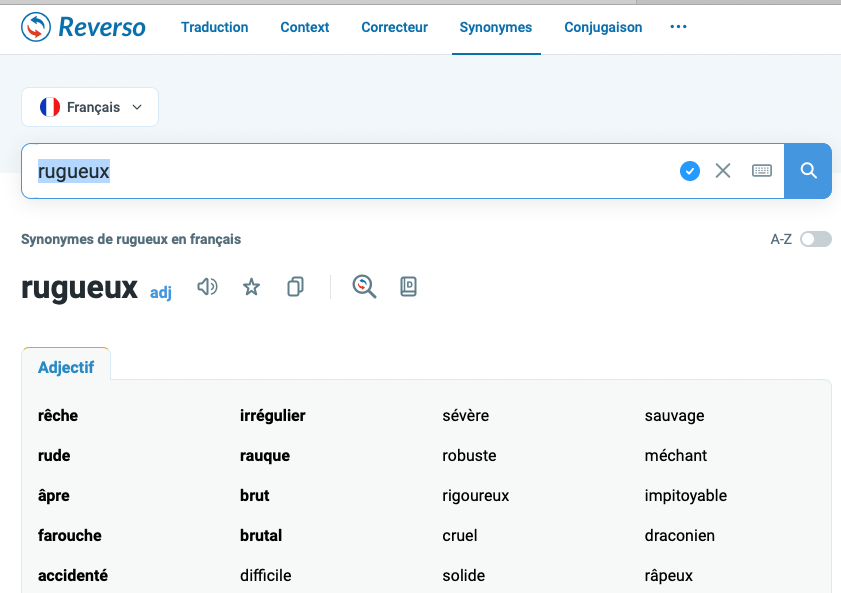Select the Adjectif tab
This screenshot has height=593, width=841.
(x=66, y=367)
